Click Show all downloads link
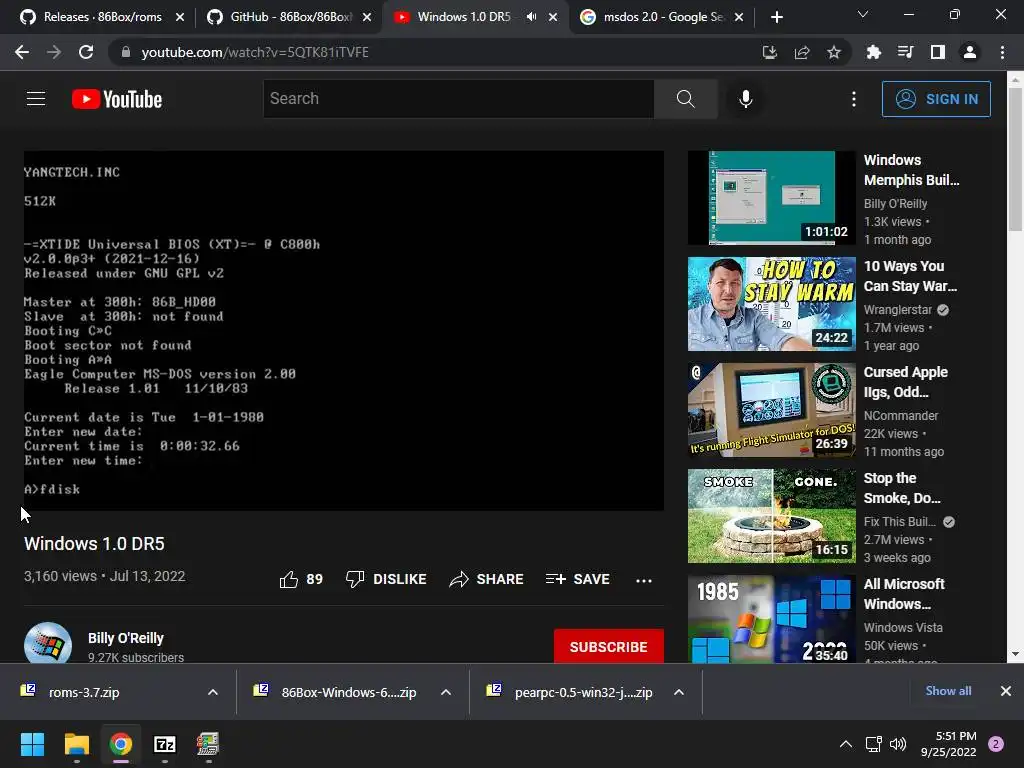This screenshot has height=768, width=1024. click(948, 691)
